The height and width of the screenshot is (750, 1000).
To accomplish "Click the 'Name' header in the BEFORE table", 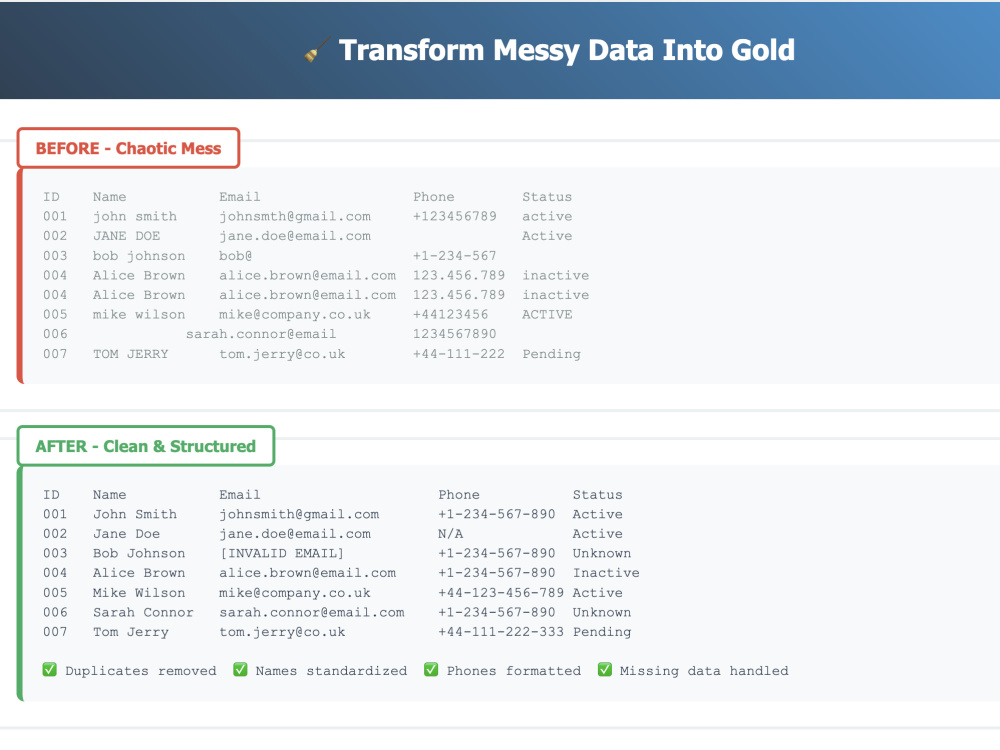I will tap(110, 197).
